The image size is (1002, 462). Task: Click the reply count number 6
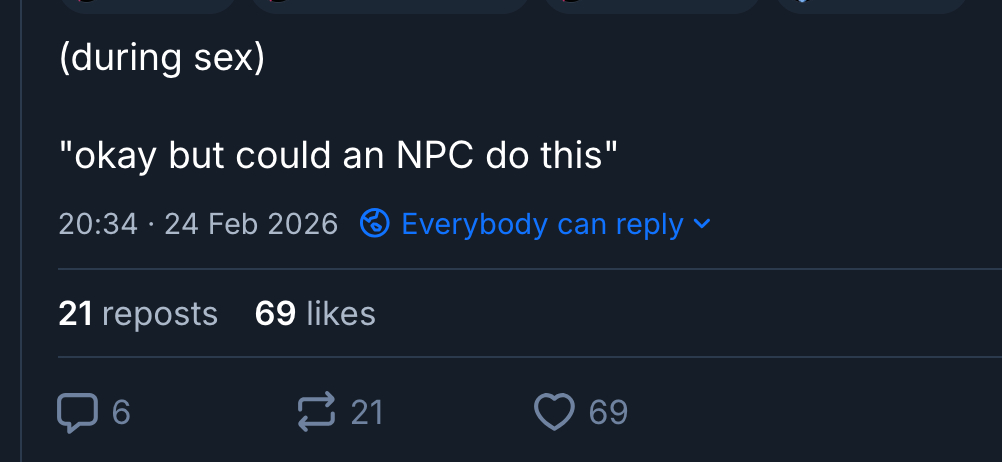click(121, 412)
